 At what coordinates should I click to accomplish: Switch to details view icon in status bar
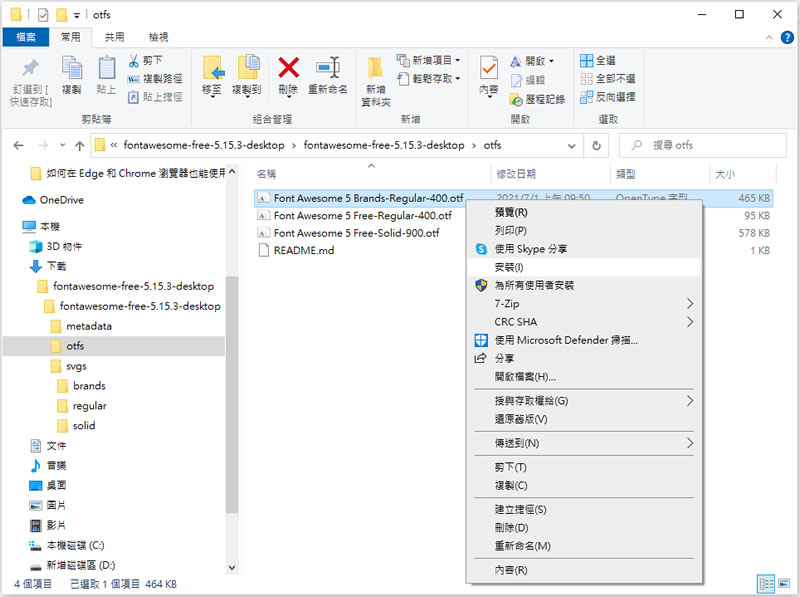(x=766, y=584)
